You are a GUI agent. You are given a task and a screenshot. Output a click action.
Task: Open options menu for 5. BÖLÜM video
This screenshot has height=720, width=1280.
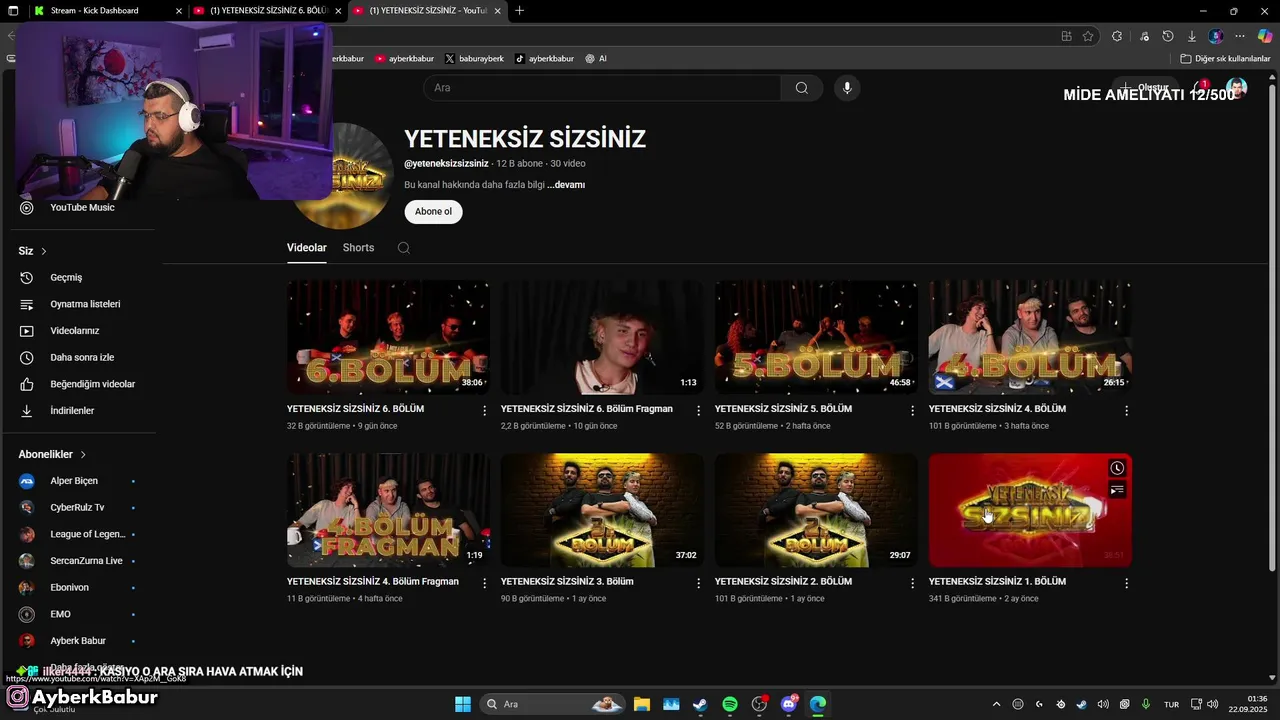click(x=913, y=411)
